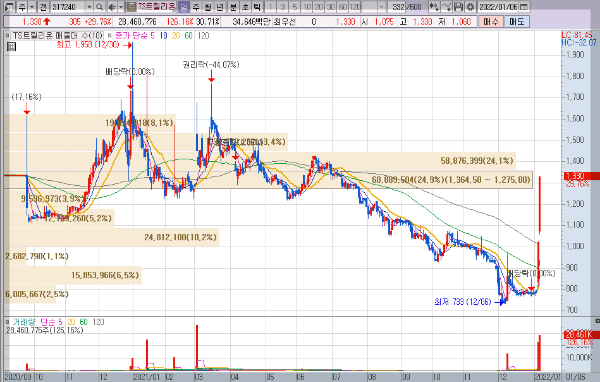Viewport: 600px width, 382px height.
Task: Click the candlestick chart type icon
Action: pyautogui.click(x=434, y=7)
